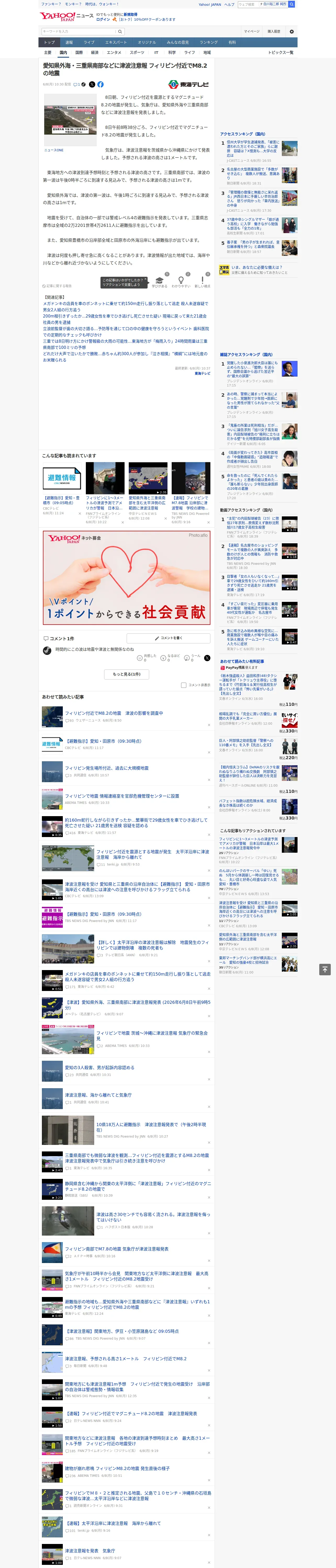
Task: Open the エキスパート tab
Action: 116,43
